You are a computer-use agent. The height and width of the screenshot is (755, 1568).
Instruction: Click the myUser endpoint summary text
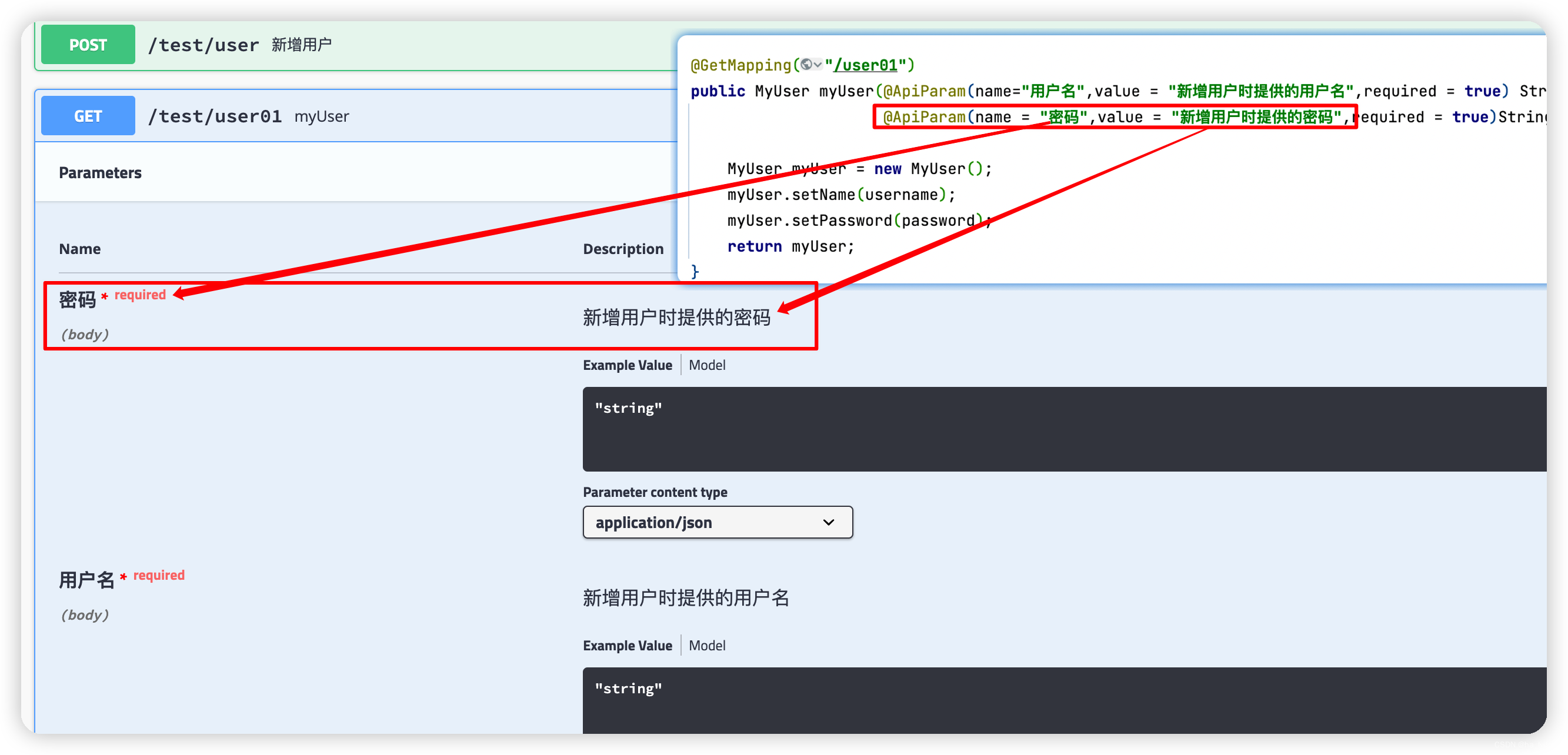pos(321,116)
